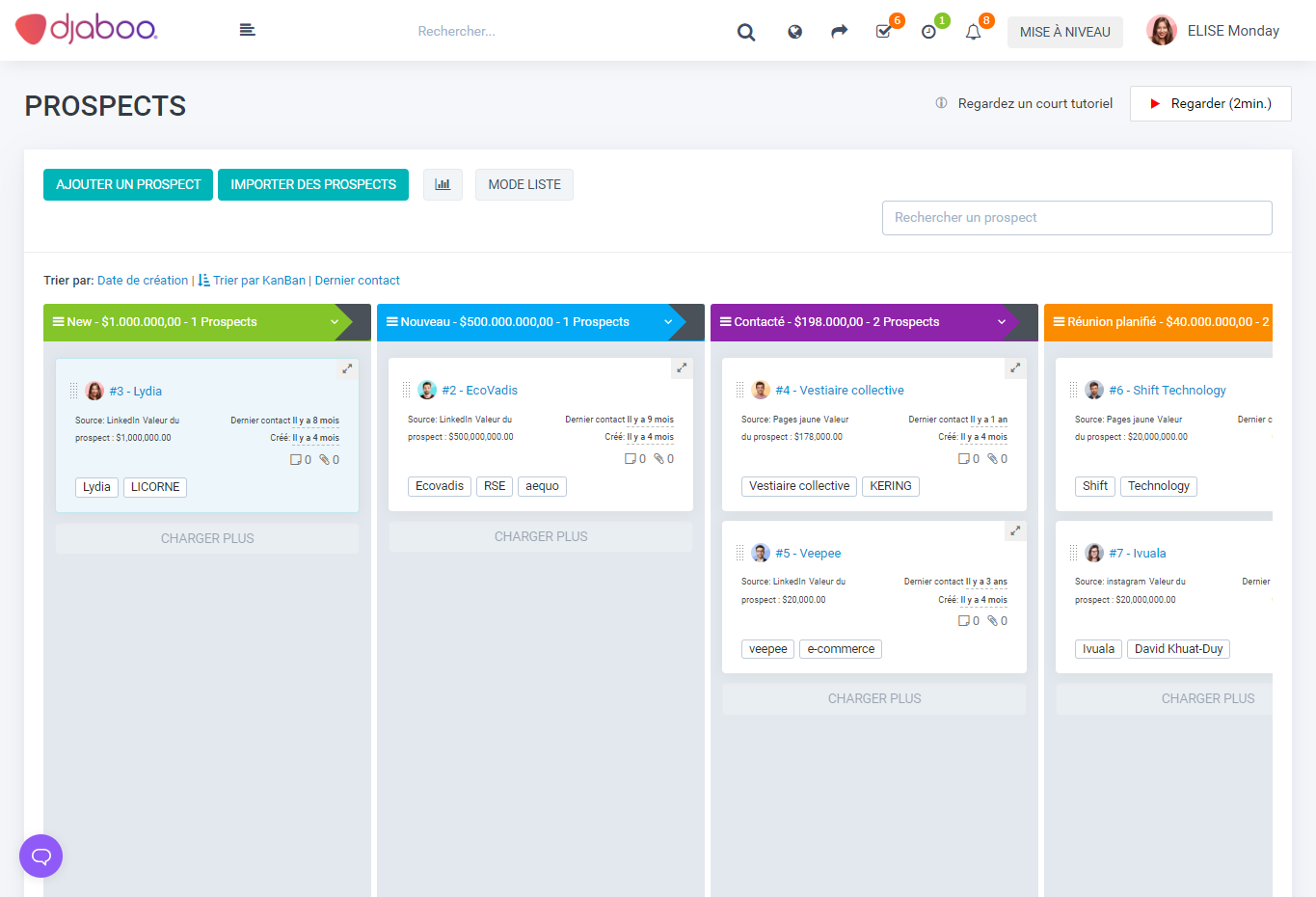The height and width of the screenshot is (897, 1316).
Task: Sort by Date de création
Action: pos(143,281)
